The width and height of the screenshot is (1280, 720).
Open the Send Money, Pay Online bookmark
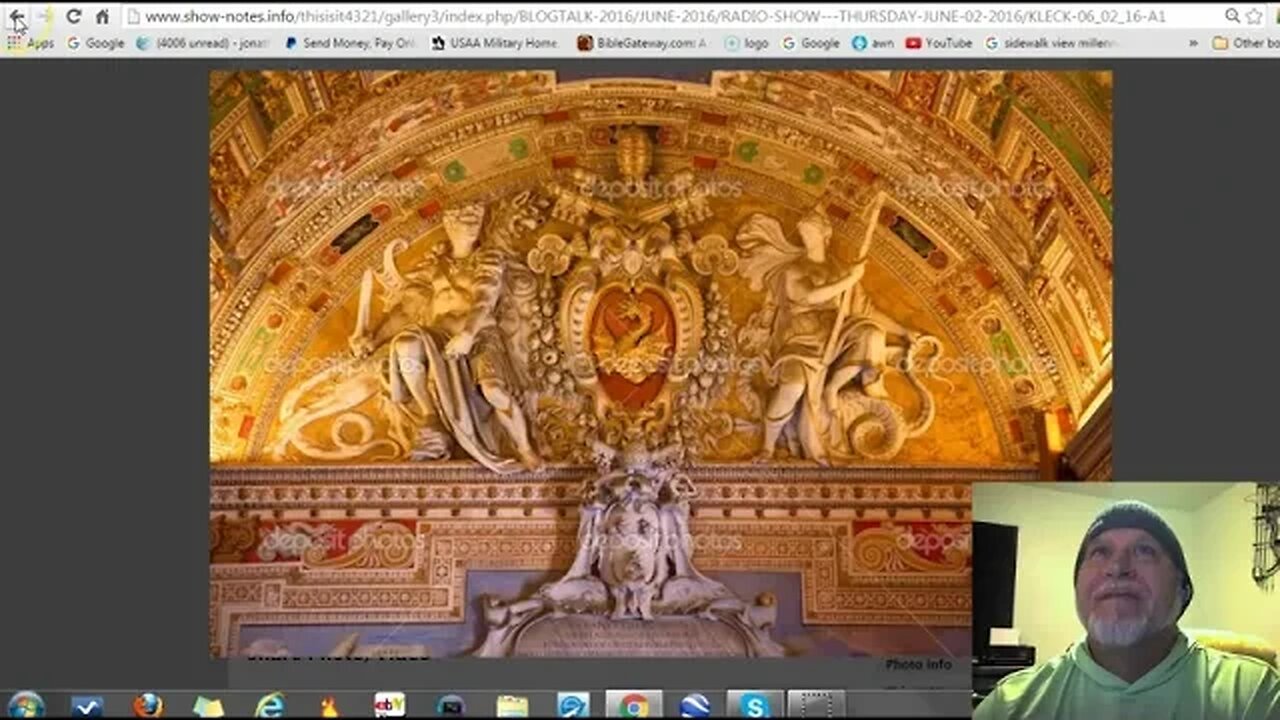tap(349, 43)
